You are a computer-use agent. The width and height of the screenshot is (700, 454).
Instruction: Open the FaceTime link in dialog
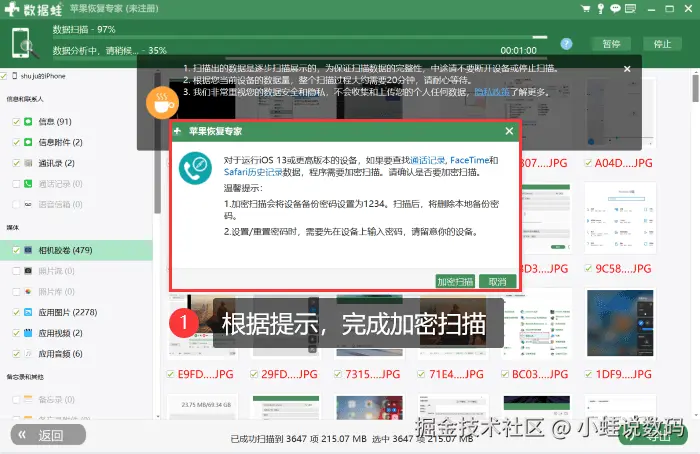tap(470, 160)
